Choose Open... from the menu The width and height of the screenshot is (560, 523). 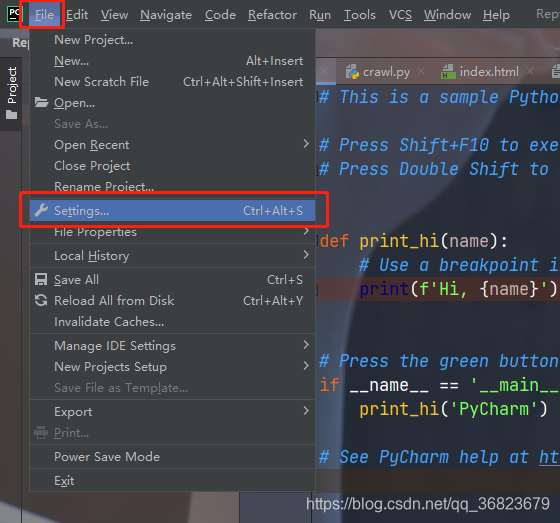[x=172, y=103]
